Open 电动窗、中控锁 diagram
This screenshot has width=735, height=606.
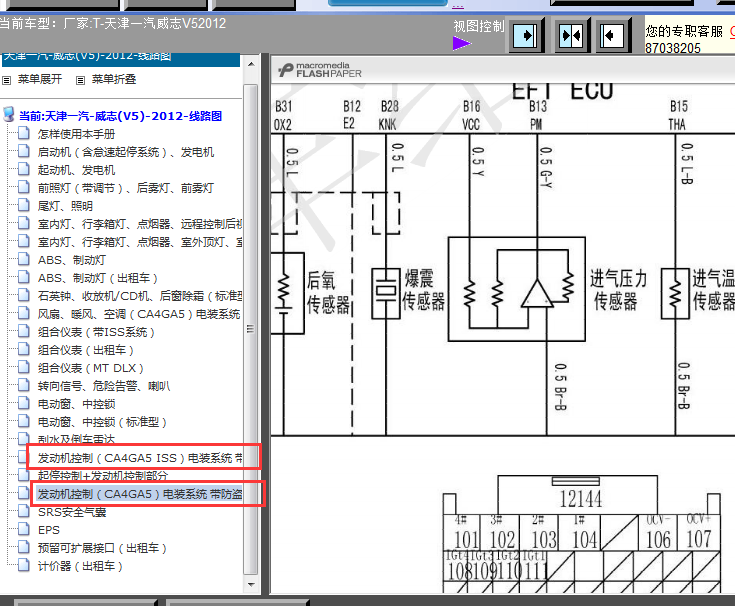pos(76,404)
